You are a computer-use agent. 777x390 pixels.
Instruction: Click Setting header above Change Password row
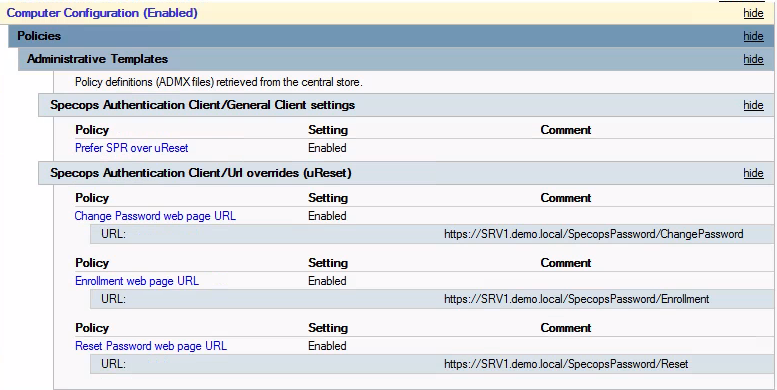[x=328, y=198]
